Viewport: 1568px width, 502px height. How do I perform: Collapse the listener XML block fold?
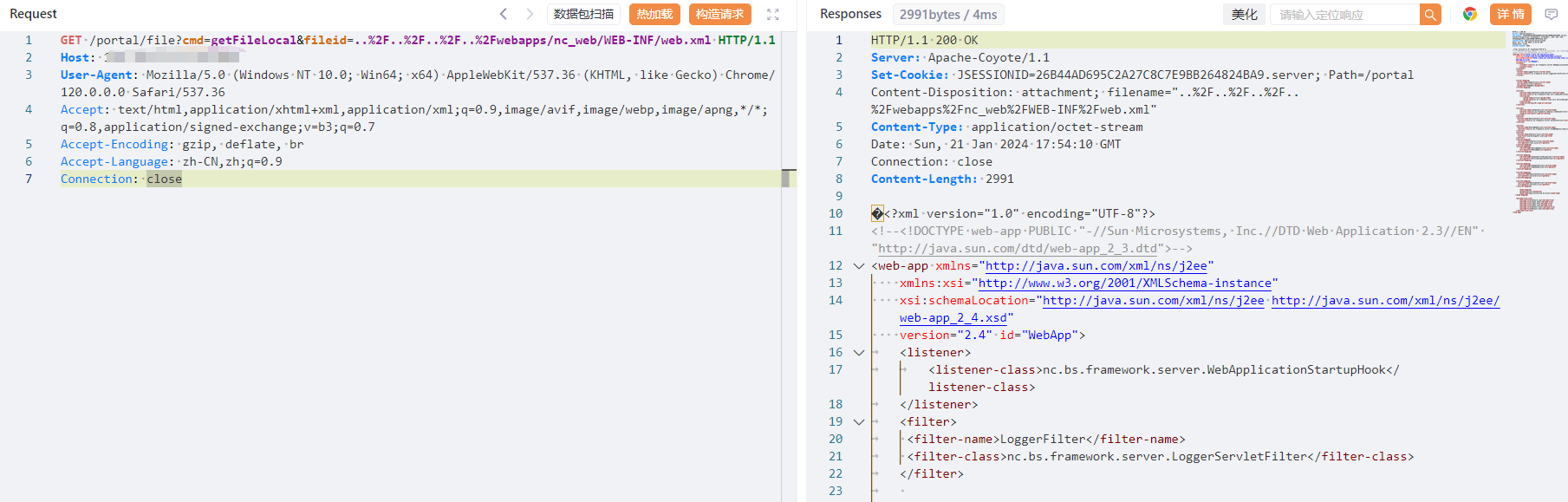[x=859, y=353]
